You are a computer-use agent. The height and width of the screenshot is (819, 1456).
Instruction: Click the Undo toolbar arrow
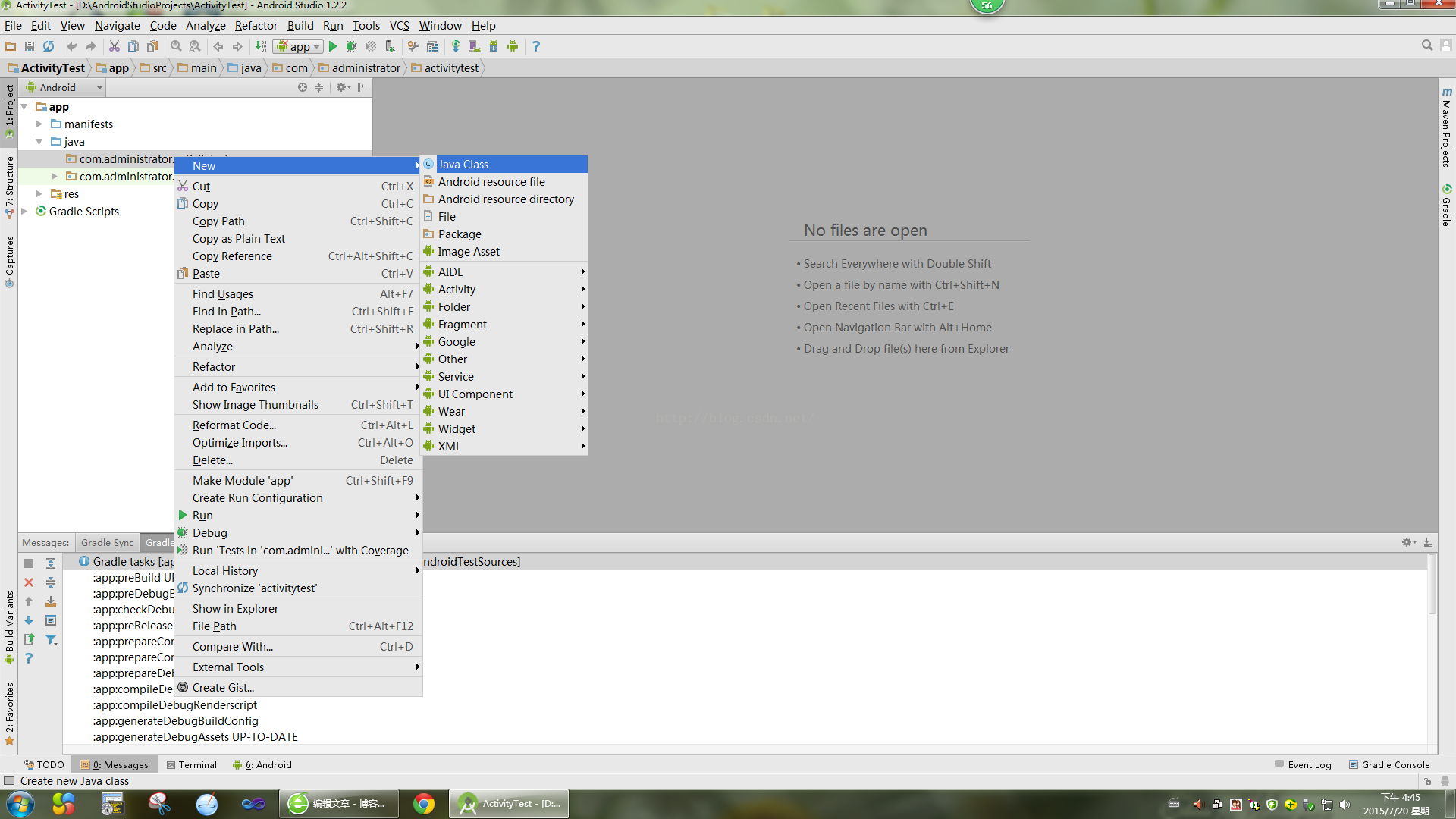coord(72,46)
